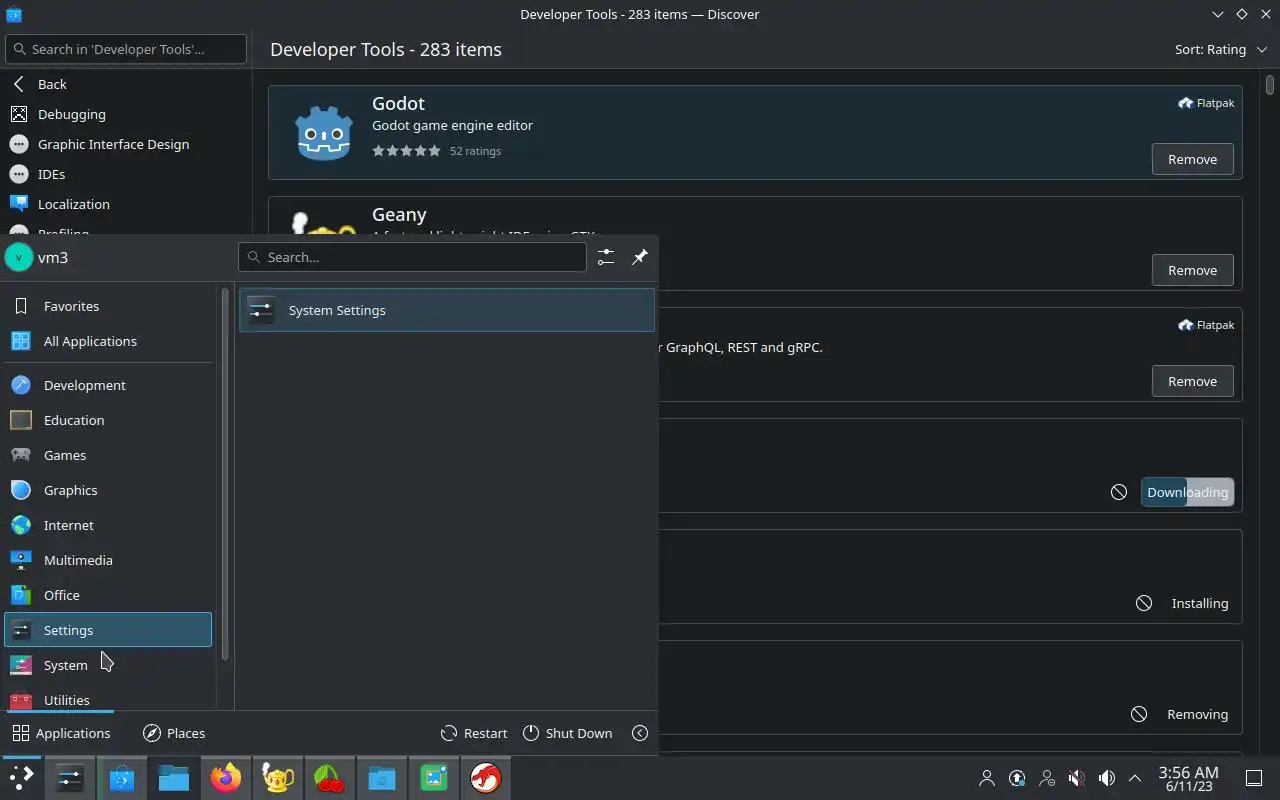
Task: Click the configure launcher sliders icon
Action: (x=606, y=257)
